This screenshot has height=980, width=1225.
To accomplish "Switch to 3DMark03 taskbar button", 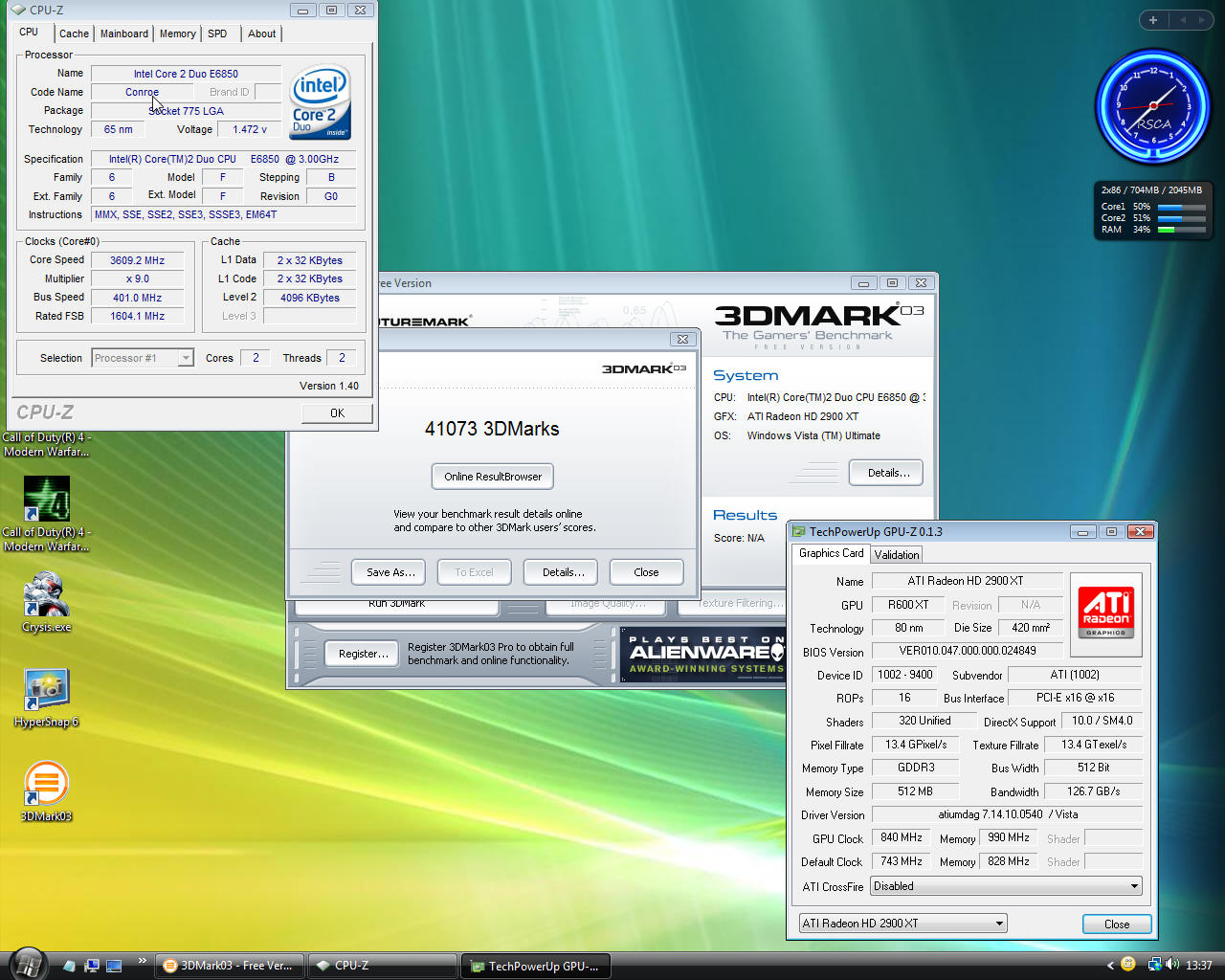I will click(x=230, y=966).
